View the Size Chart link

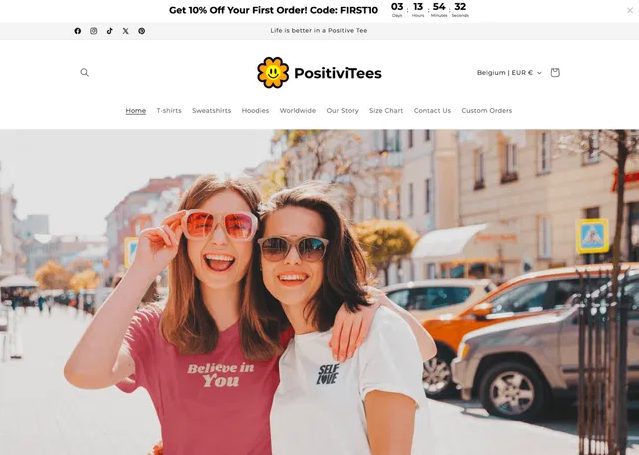click(386, 110)
